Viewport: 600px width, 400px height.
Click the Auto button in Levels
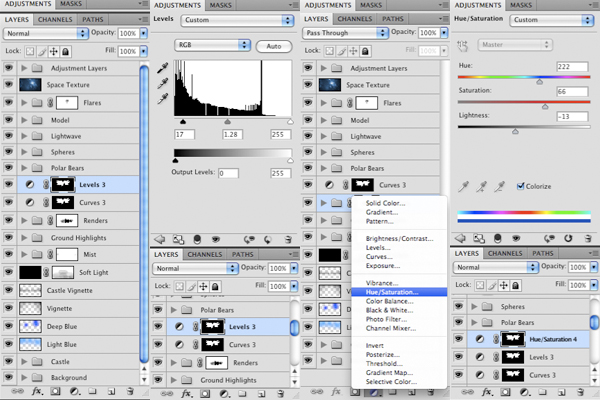[x=274, y=46]
